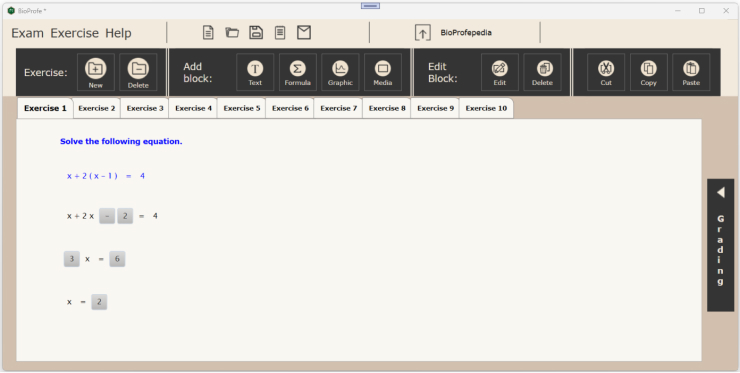
Task: Switch to Exercise 1 tab
Action: click(x=45, y=108)
